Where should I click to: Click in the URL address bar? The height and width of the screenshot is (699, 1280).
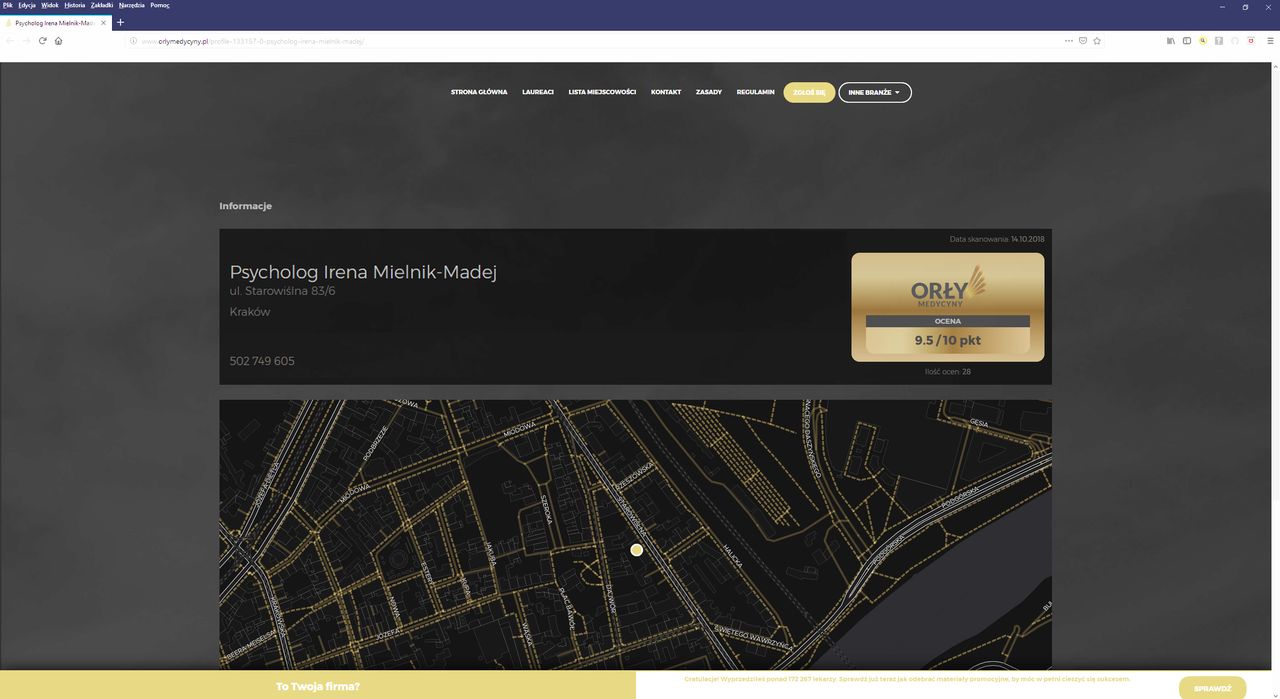pyautogui.click(x=600, y=41)
